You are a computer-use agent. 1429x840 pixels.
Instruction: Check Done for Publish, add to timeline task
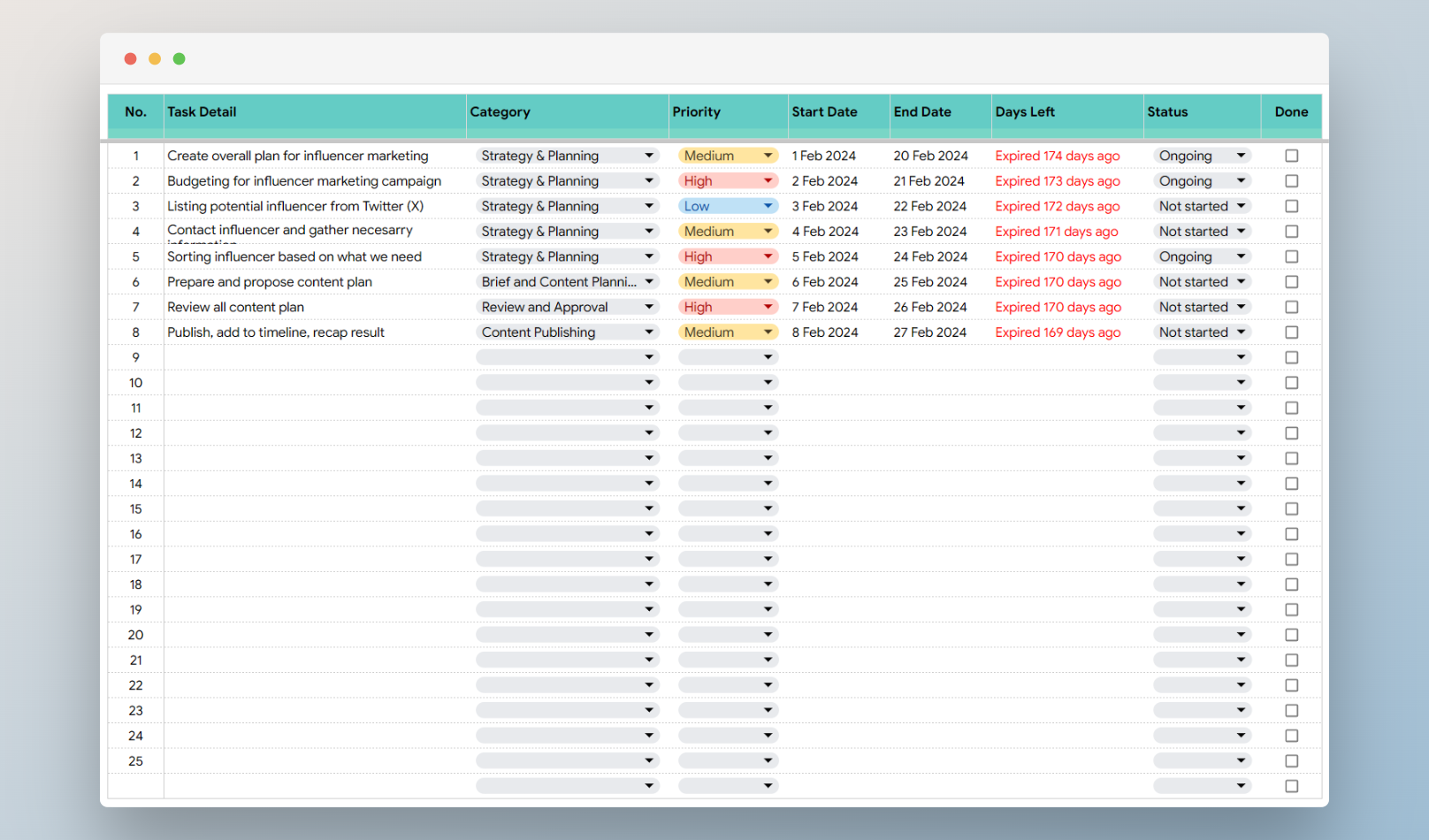pos(1291,332)
